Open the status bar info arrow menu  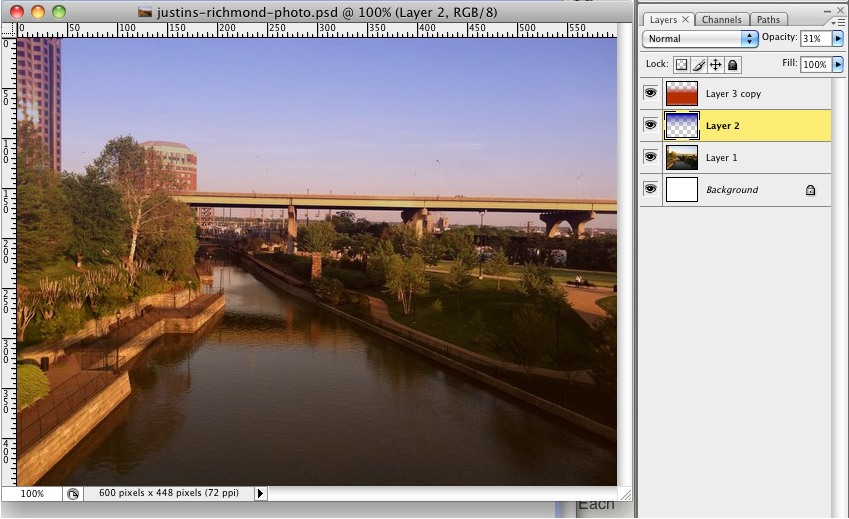point(261,494)
